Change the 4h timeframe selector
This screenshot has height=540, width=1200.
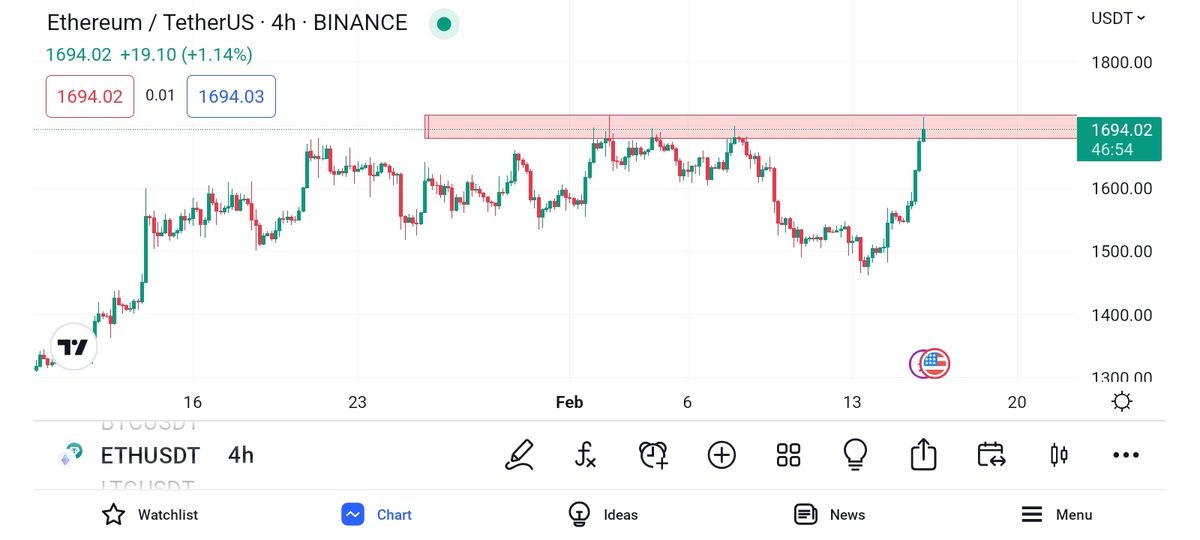pos(240,455)
